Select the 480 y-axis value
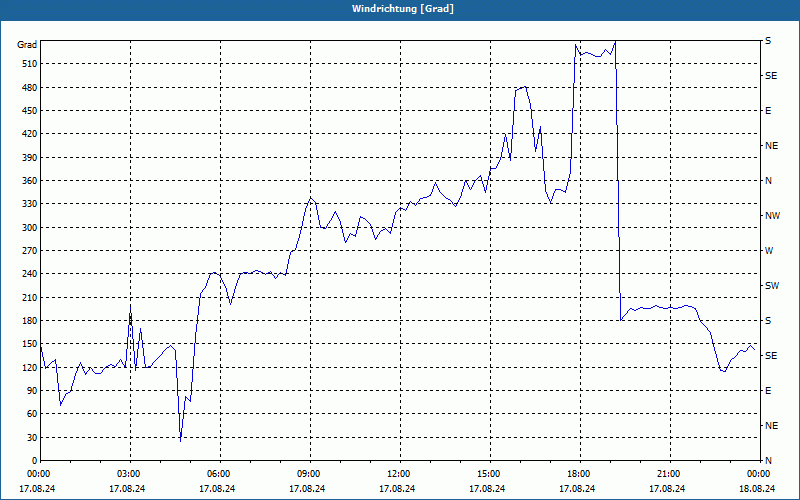 tap(29, 87)
